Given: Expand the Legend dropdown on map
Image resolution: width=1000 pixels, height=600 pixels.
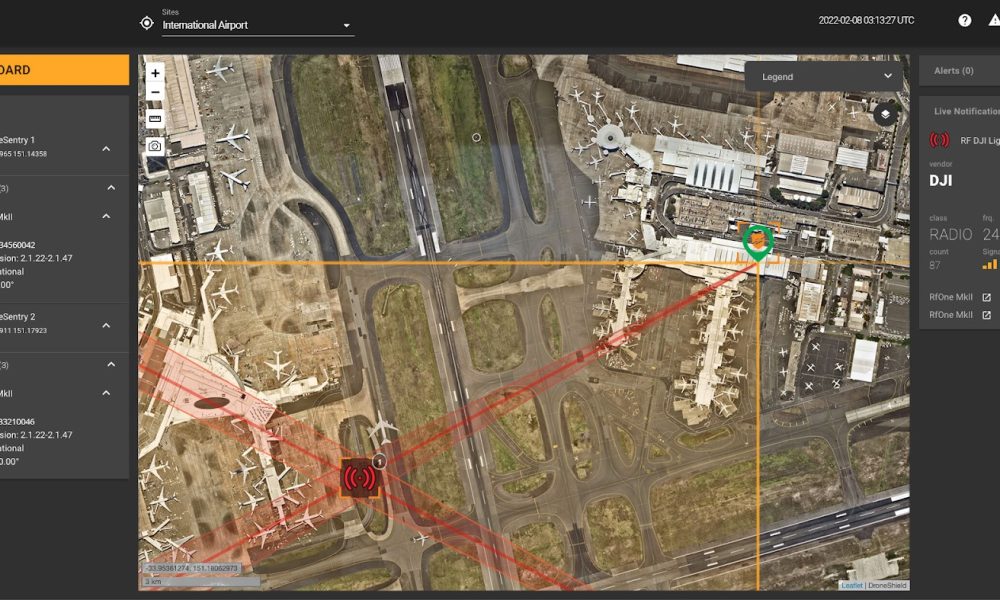Looking at the screenshot, I should (x=823, y=77).
